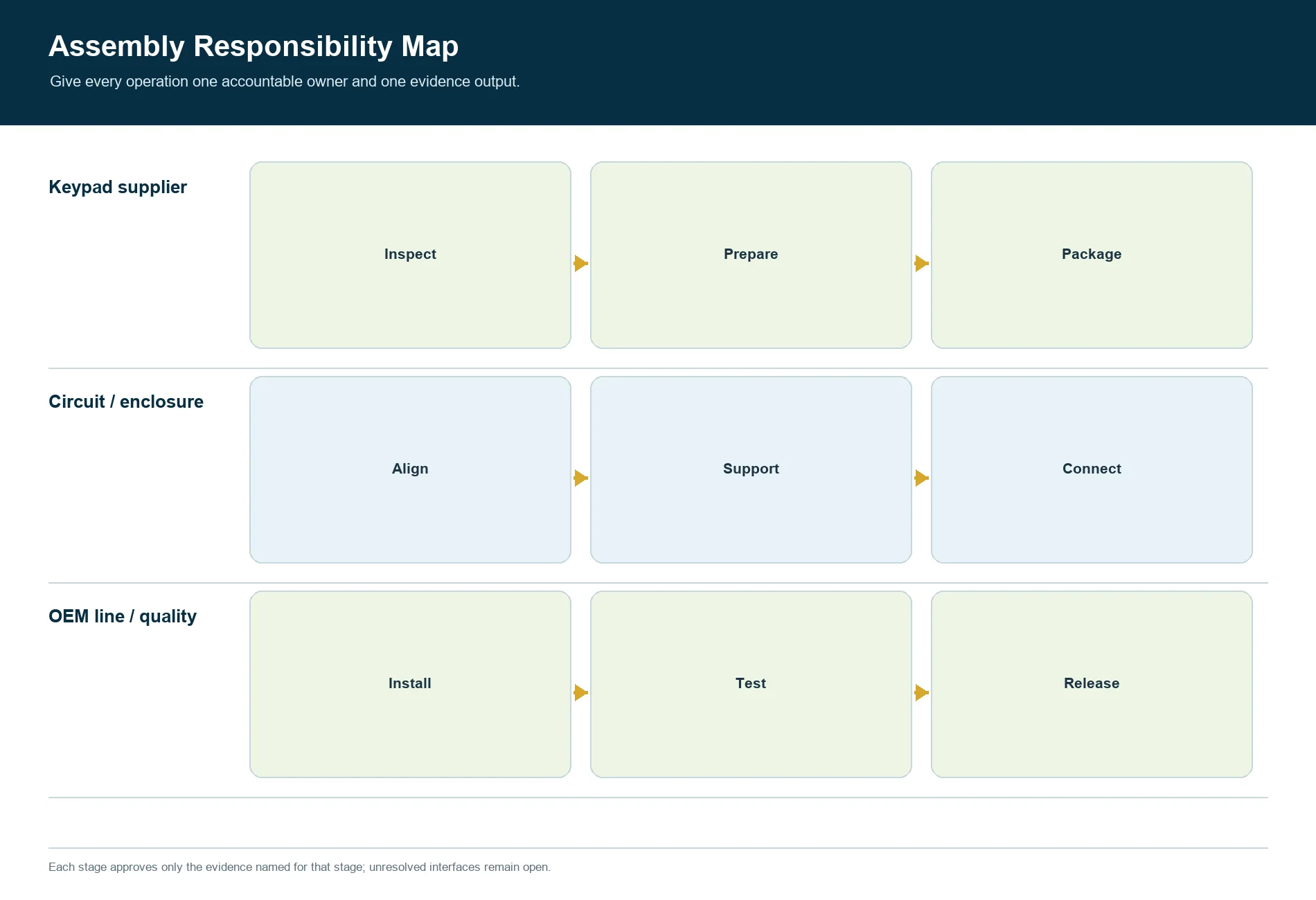Click the footer note about unresolved interfaces
1316x900 pixels.
click(299, 867)
